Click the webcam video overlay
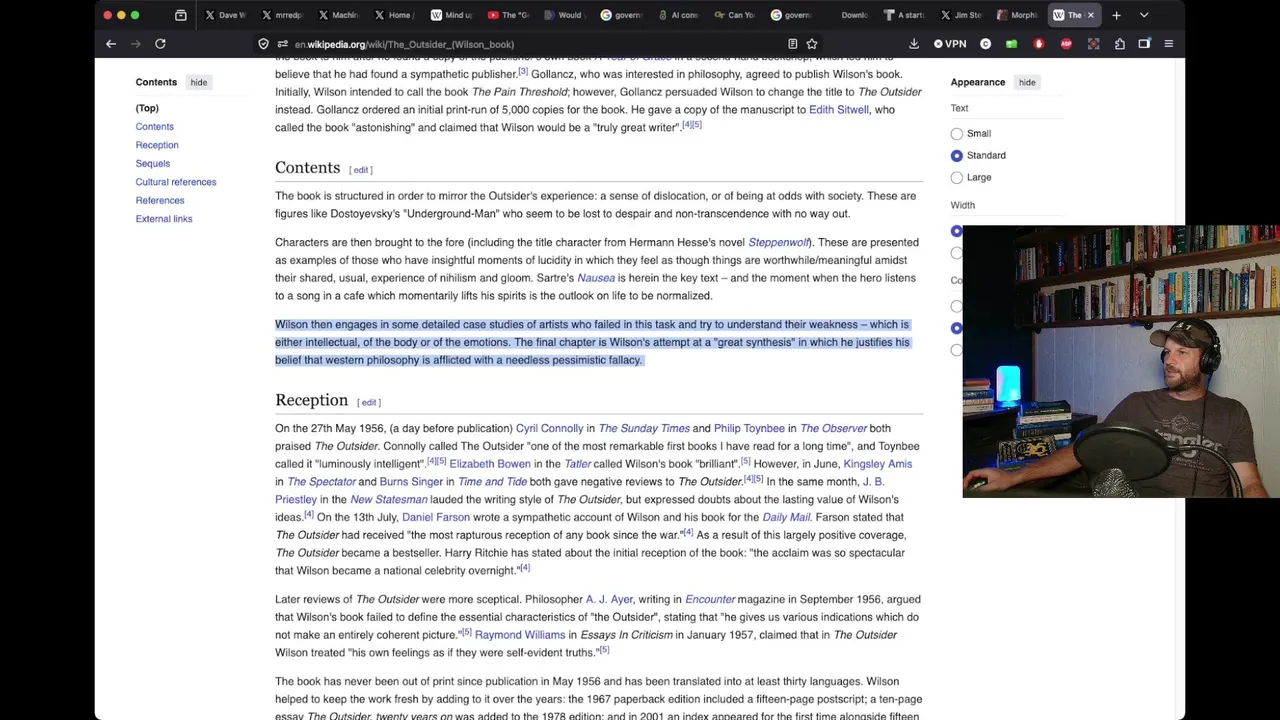 pos(1121,362)
